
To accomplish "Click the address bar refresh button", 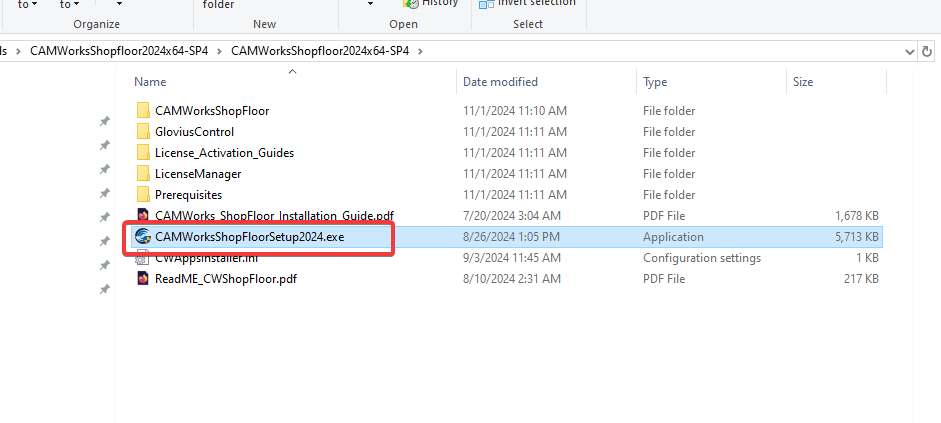I will 927,52.
